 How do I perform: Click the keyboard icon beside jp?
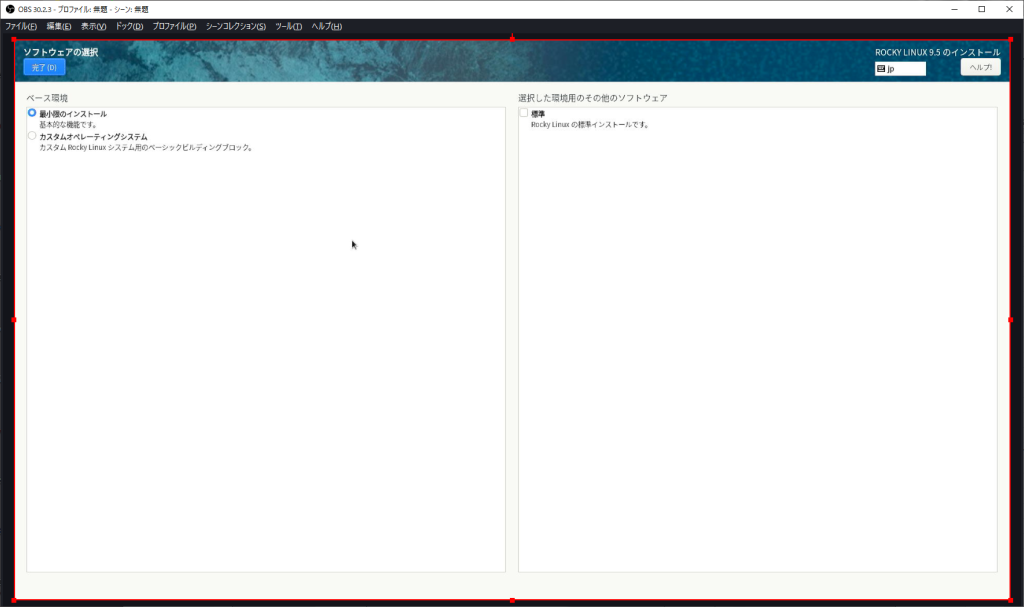(881, 69)
